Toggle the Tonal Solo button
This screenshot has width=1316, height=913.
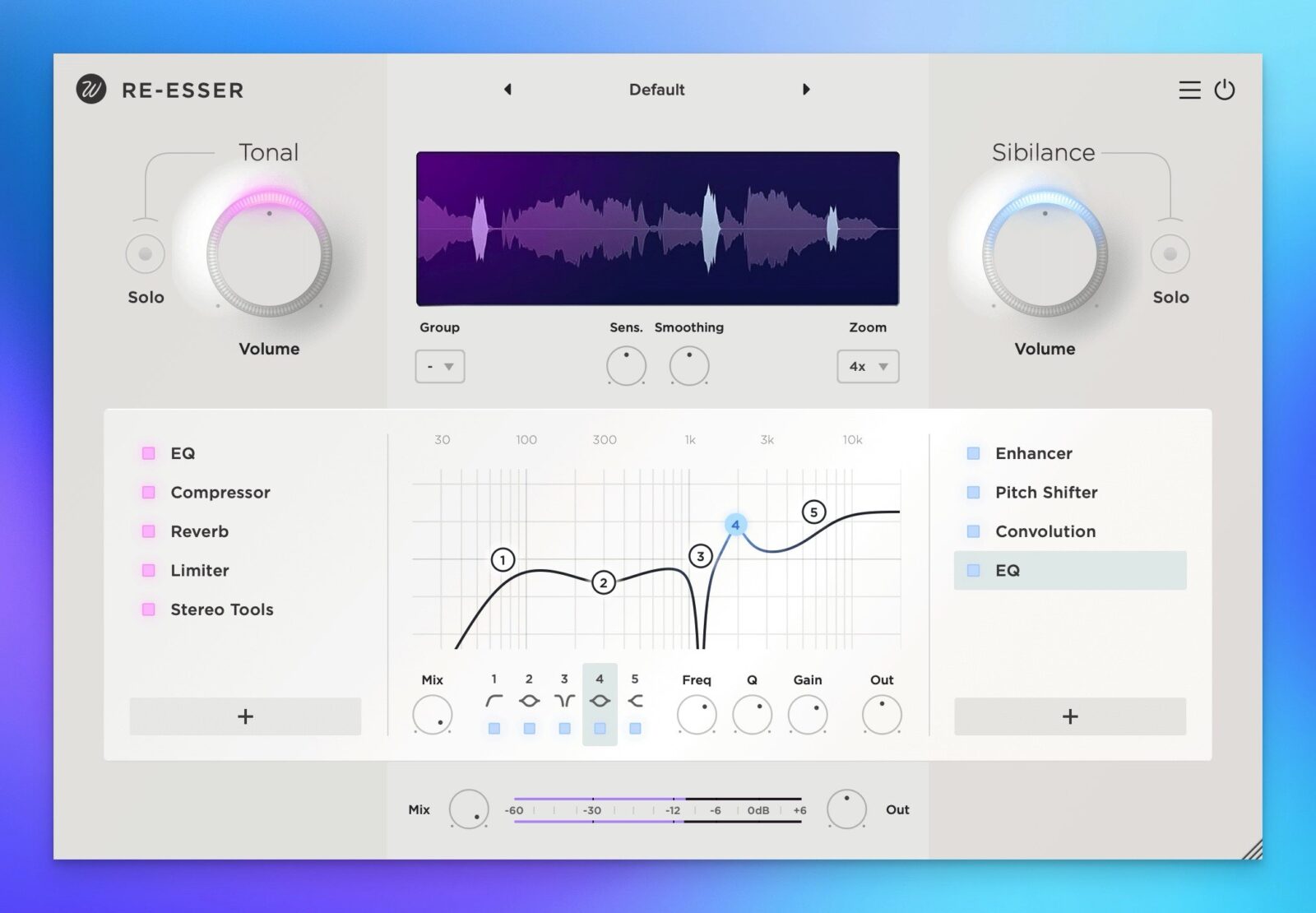coord(146,254)
